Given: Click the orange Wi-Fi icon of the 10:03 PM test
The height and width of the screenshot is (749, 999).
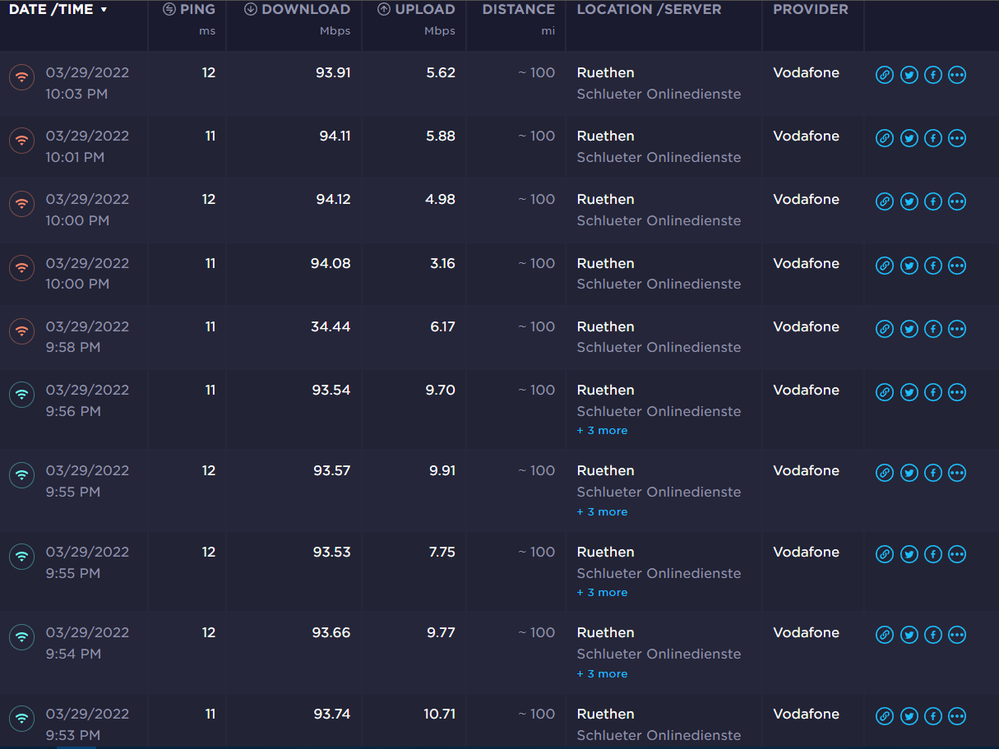Looking at the screenshot, I should [x=22, y=78].
